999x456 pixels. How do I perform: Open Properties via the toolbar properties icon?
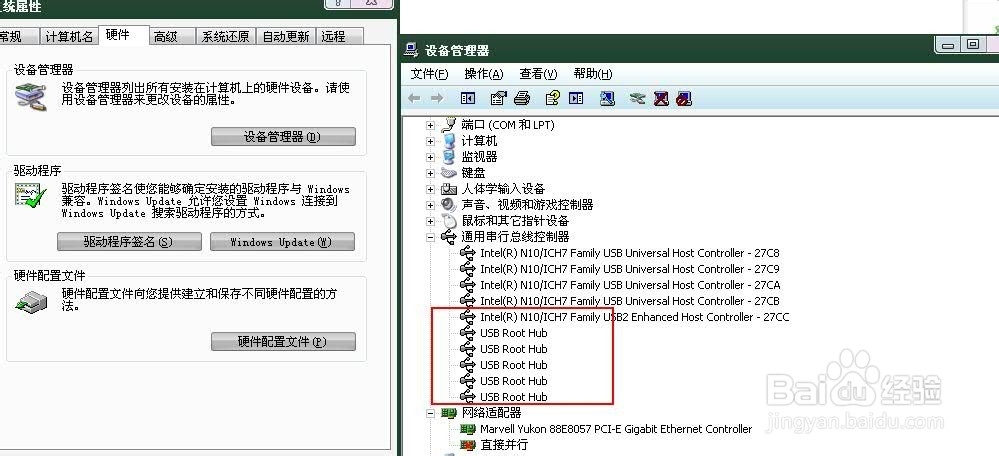pyautogui.click(x=498, y=98)
